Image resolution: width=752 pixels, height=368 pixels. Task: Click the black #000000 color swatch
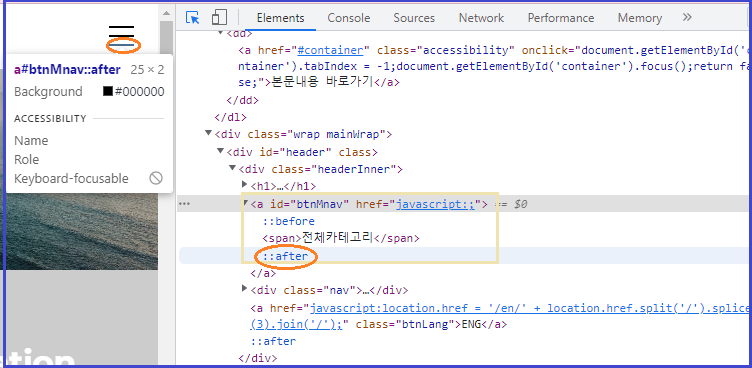click(108, 91)
